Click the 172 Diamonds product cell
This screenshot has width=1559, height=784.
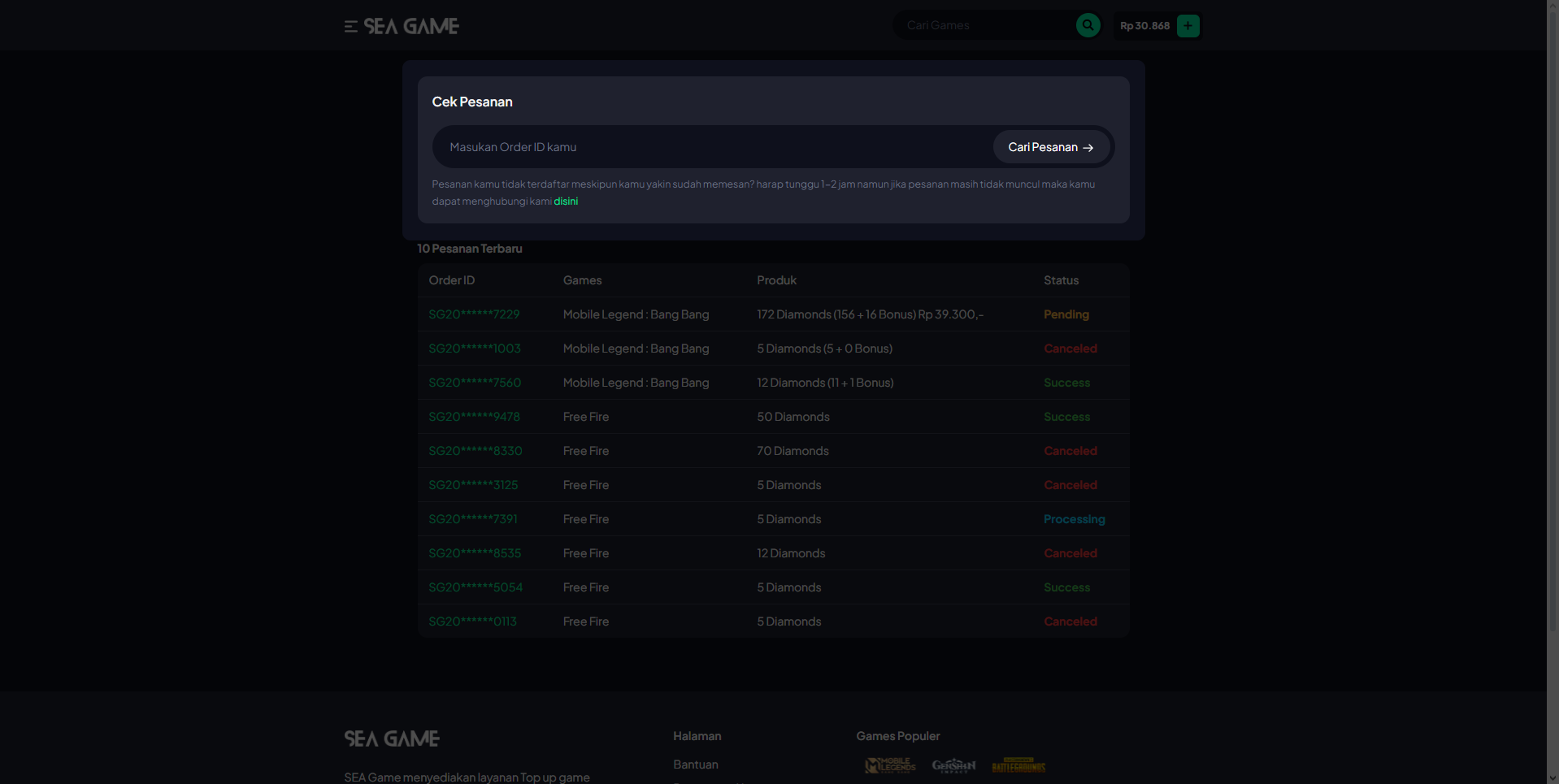click(870, 314)
